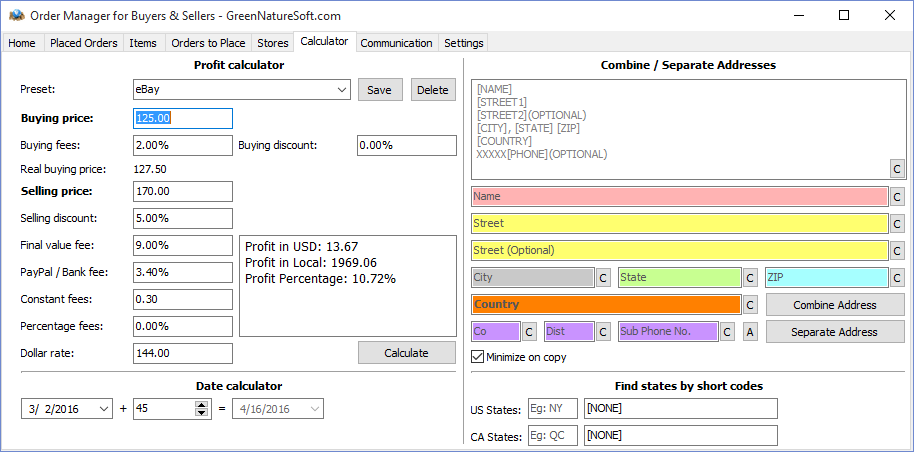Go to the Items tab
This screenshot has height=452, width=914.
coord(143,43)
